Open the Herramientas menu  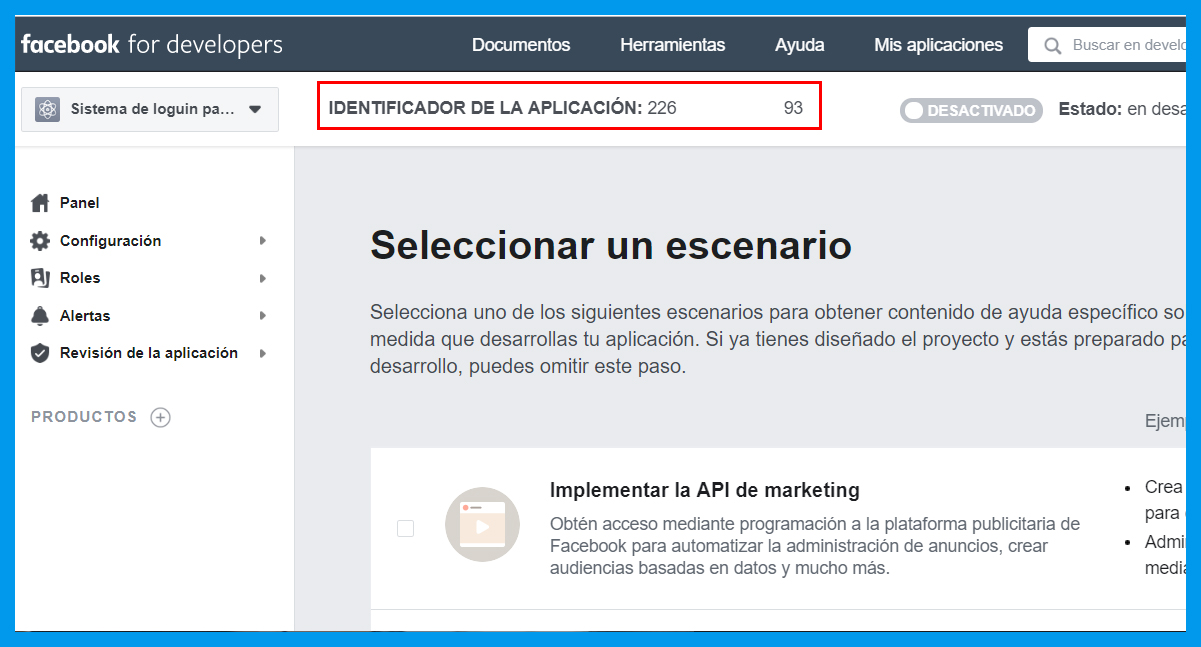pos(673,45)
